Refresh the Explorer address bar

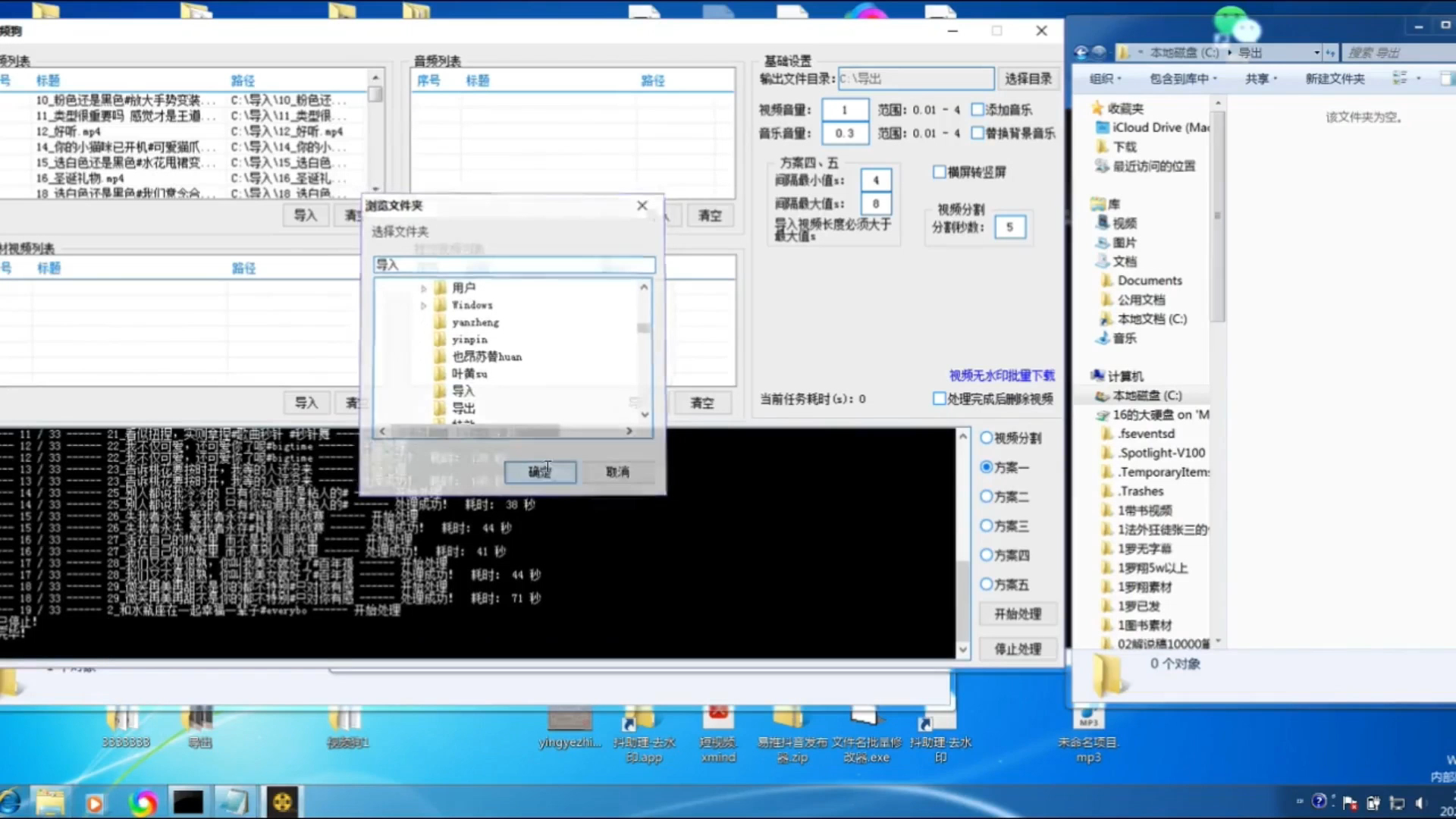tap(1330, 52)
